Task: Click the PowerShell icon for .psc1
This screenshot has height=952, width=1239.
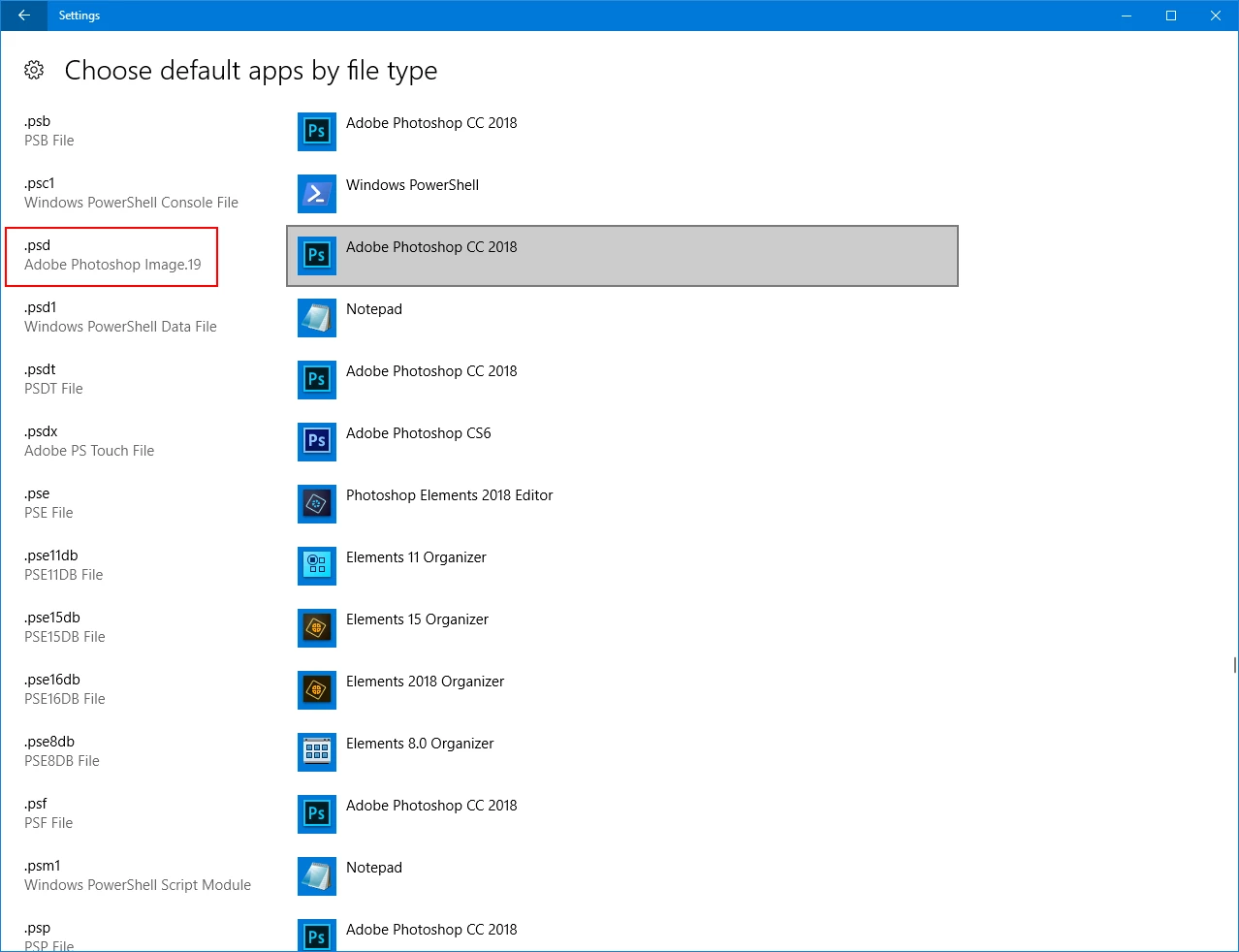Action: (x=317, y=194)
